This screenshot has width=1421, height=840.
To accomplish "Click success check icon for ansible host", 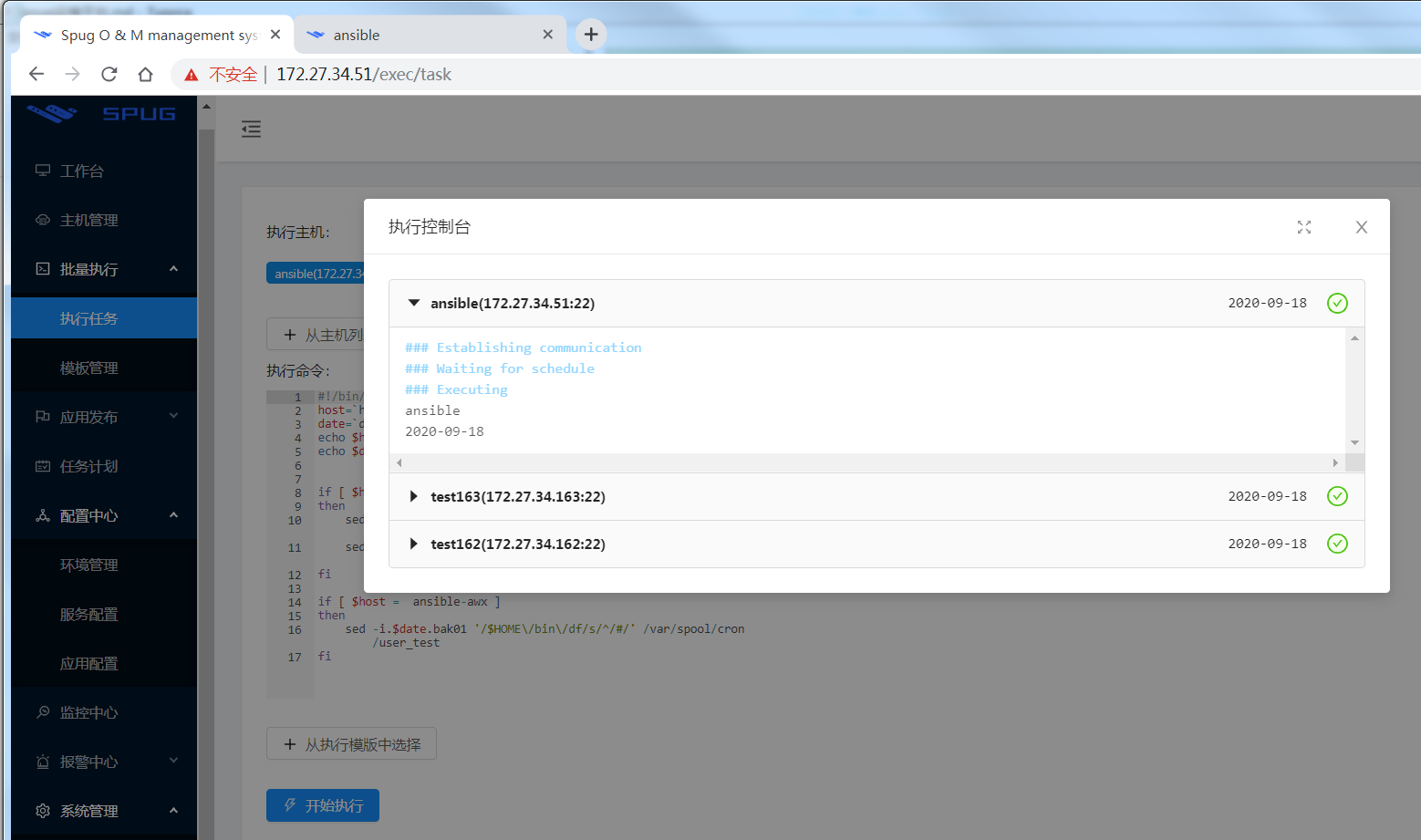I will pyautogui.click(x=1337, y=303).
